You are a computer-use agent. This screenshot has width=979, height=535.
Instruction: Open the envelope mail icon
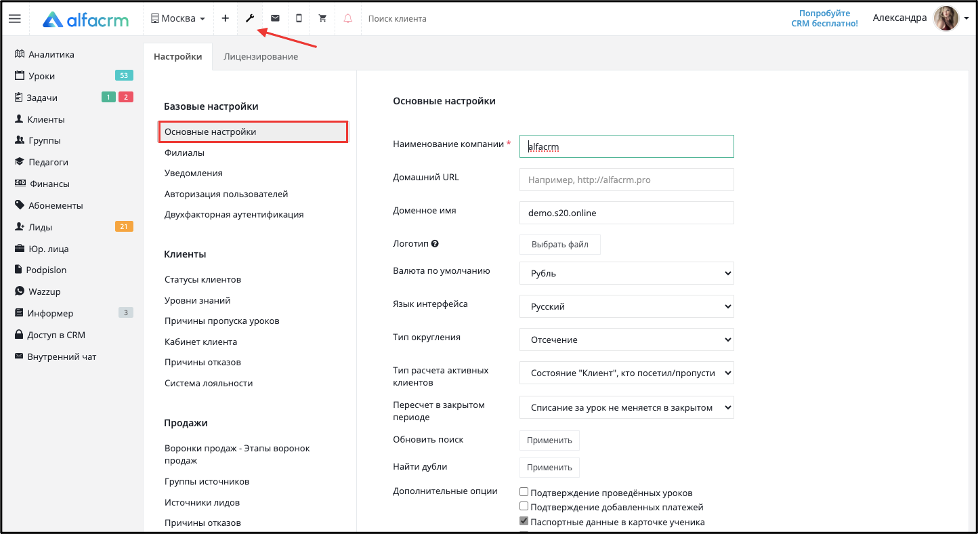point(275,18)
